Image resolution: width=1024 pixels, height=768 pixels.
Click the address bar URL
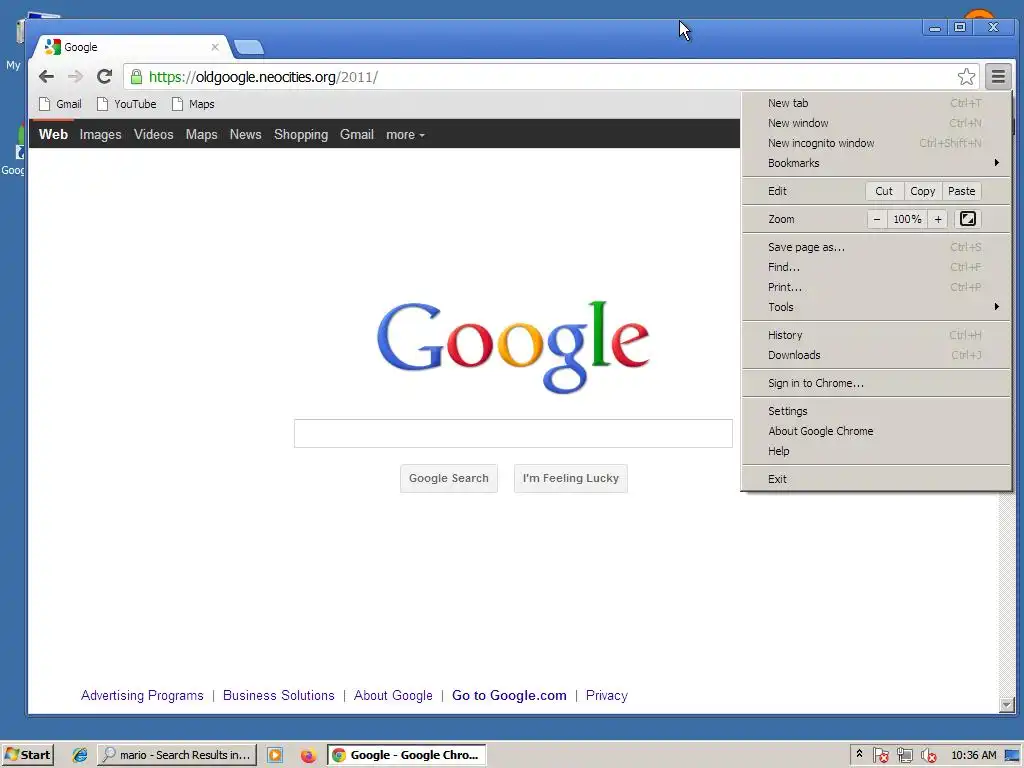click(263, 77)
